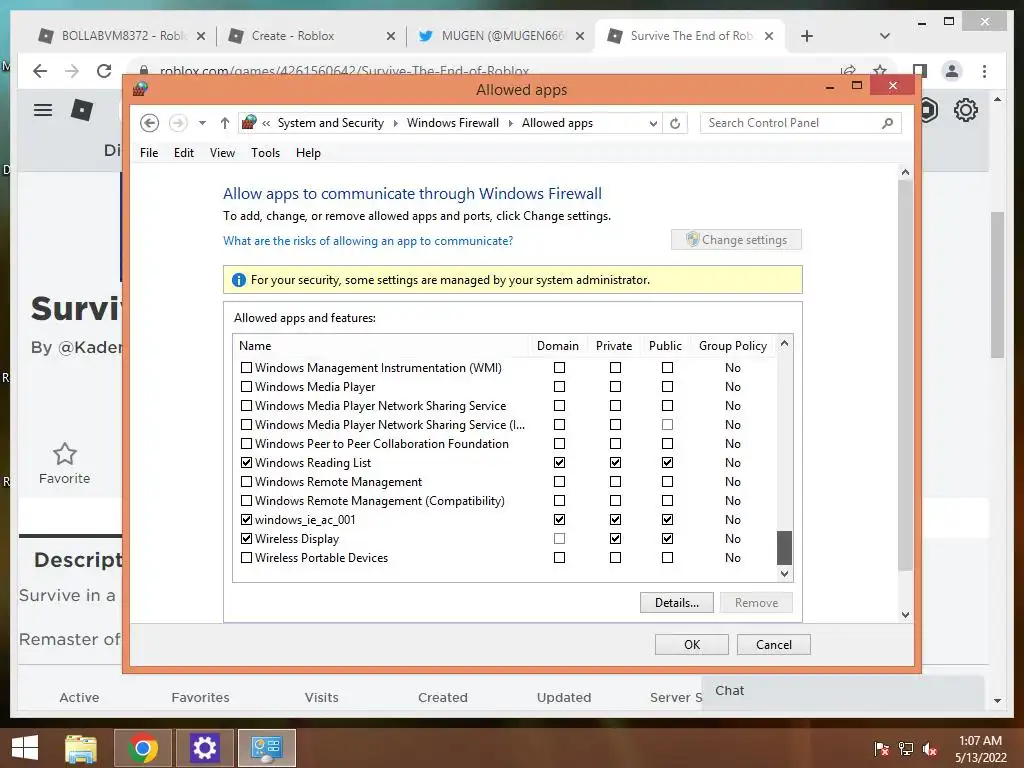Reload the Chrome page
The height and width of the screenshot is (768, 1024).
[104, 71]
